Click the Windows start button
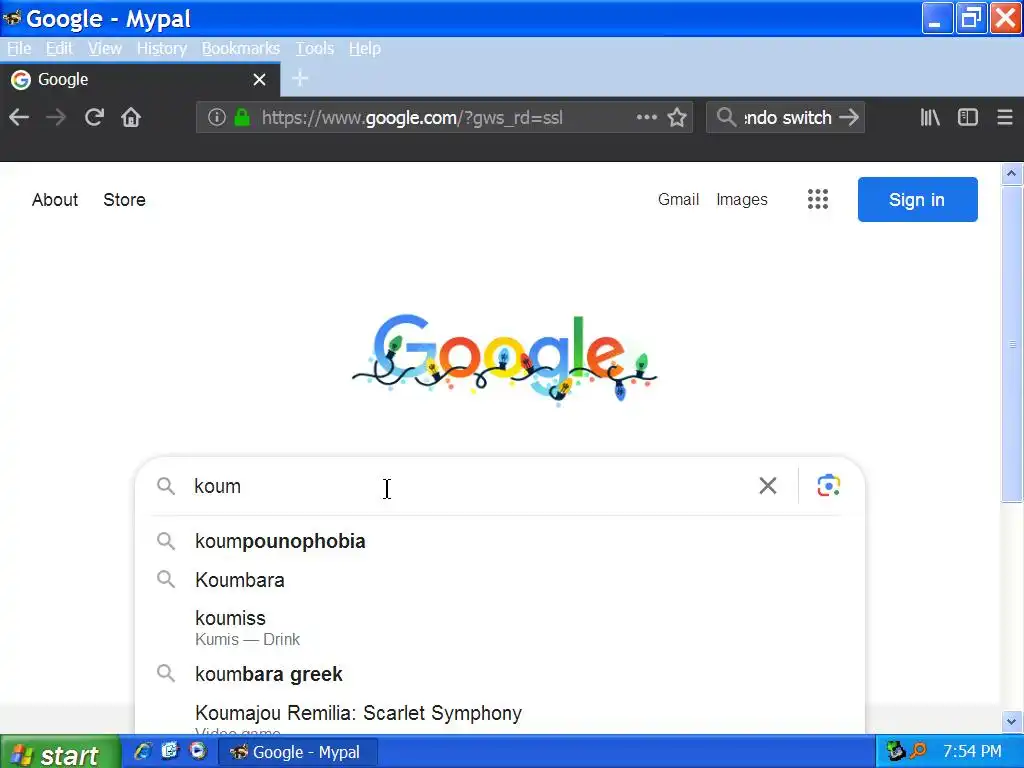This screenshot has height=768, width=1024. click(x=60, y=752)
